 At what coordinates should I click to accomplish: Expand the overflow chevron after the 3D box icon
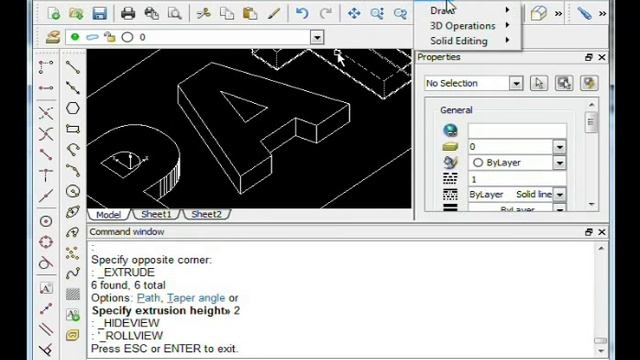[x=558, y=14]
